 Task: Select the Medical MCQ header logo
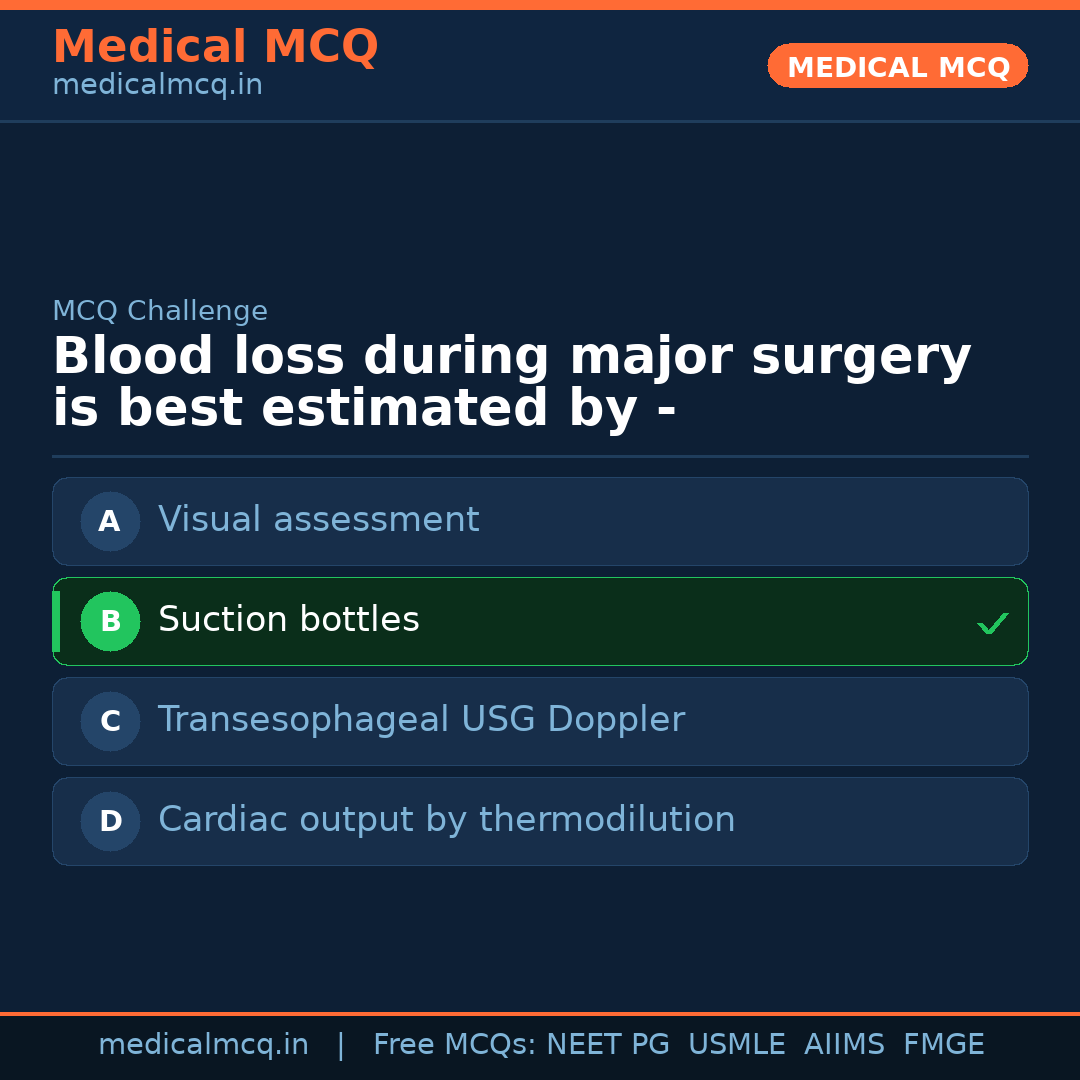215,46
